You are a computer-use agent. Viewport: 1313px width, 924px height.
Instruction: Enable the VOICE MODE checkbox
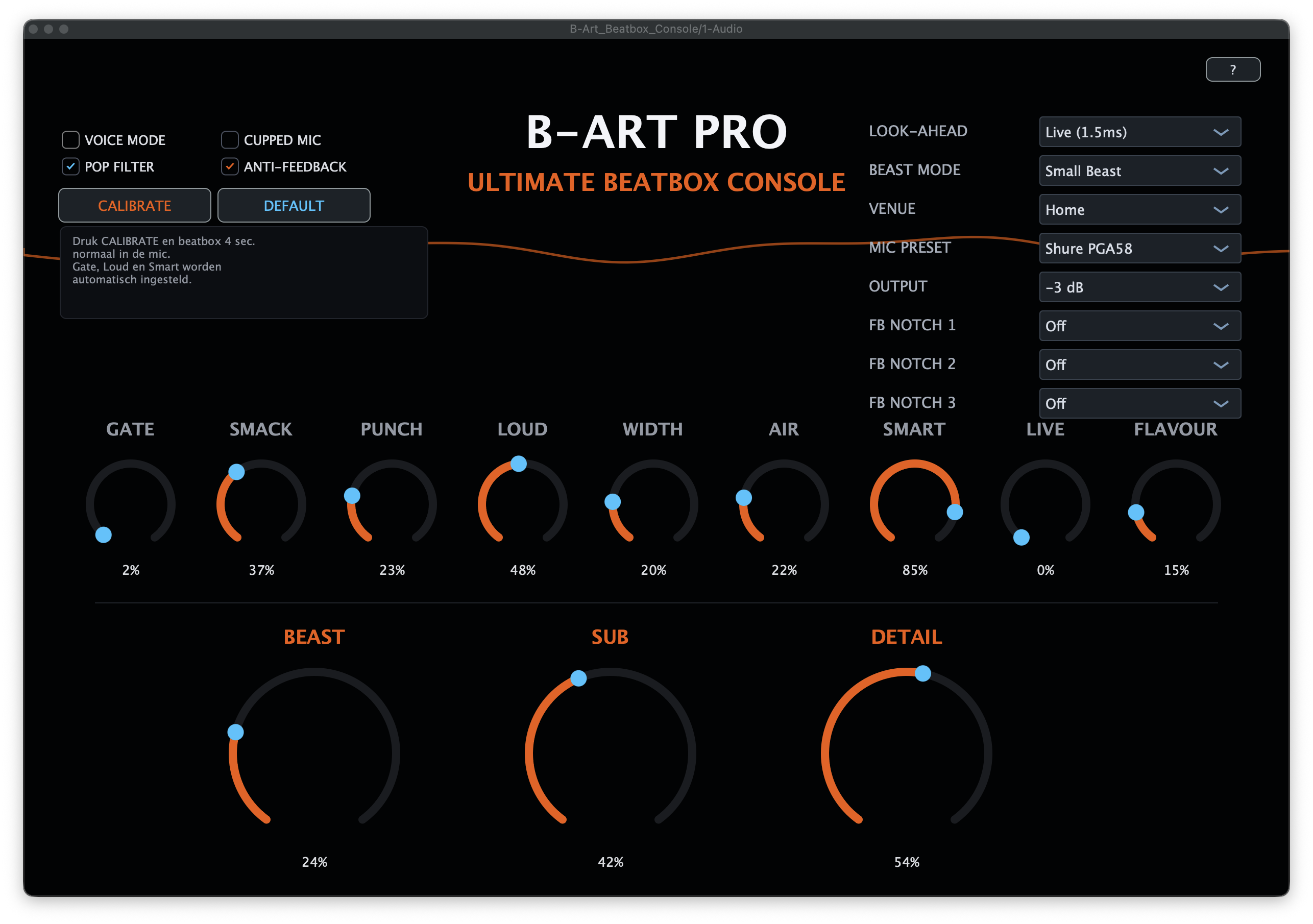tap(70, 139)
